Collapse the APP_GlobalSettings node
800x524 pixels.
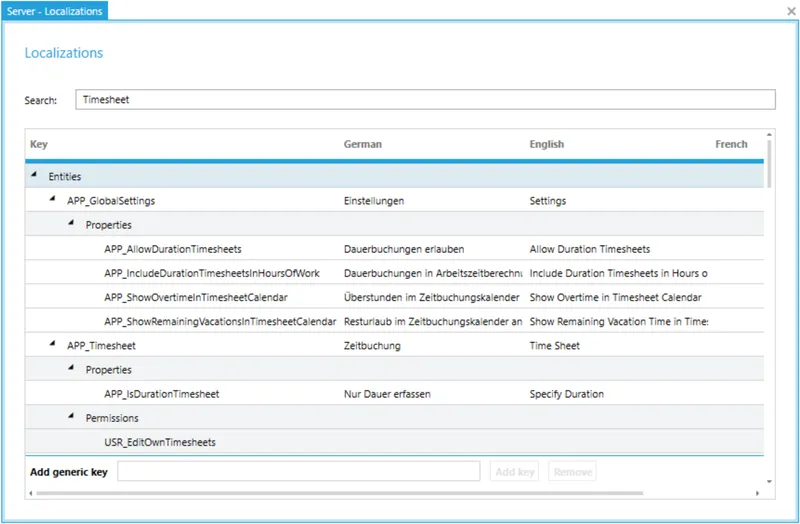53,200
